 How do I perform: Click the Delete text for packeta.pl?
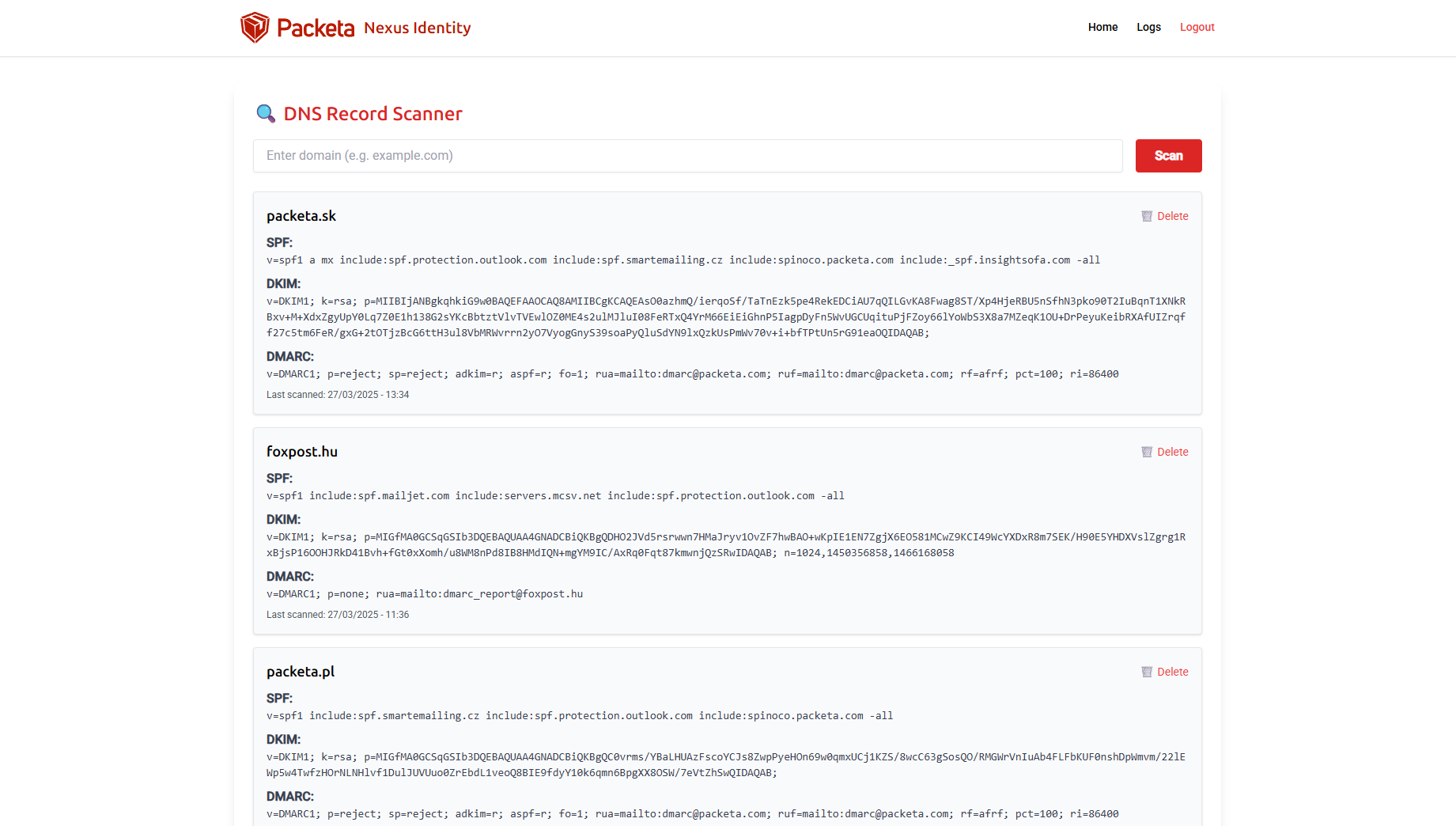click(1172, 673)
